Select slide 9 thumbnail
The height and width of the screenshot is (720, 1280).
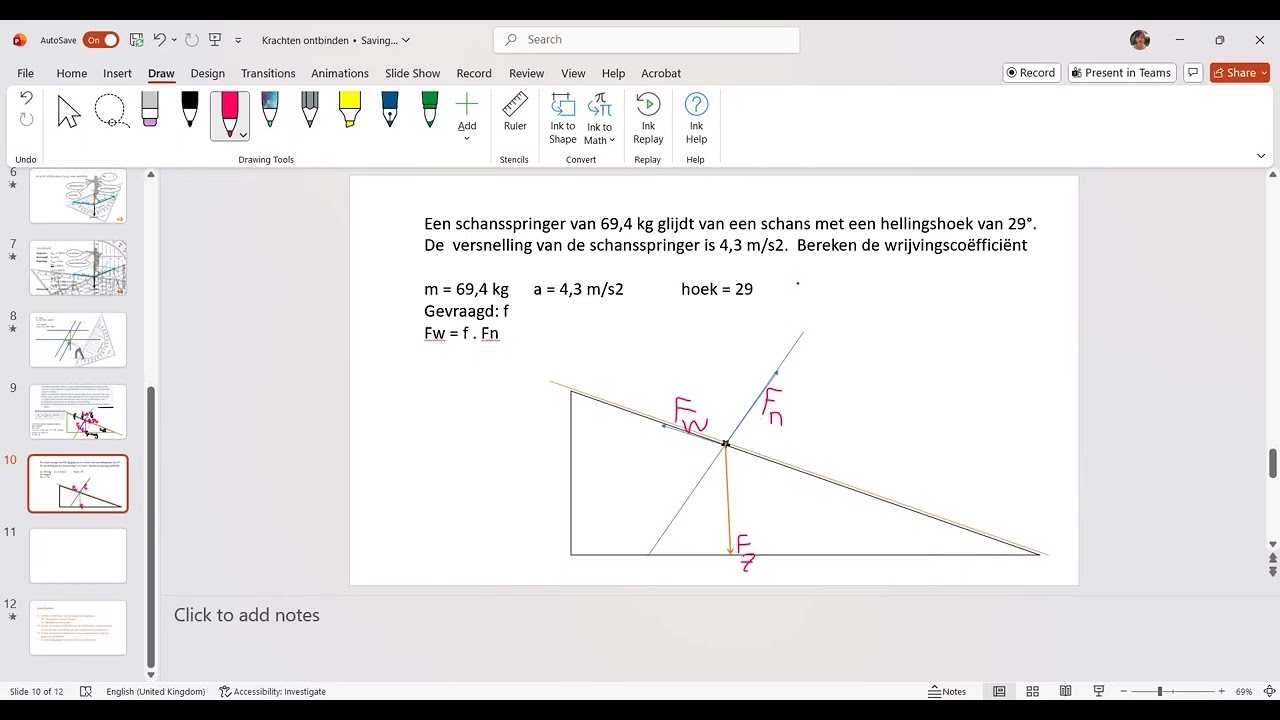click(78, 411)
